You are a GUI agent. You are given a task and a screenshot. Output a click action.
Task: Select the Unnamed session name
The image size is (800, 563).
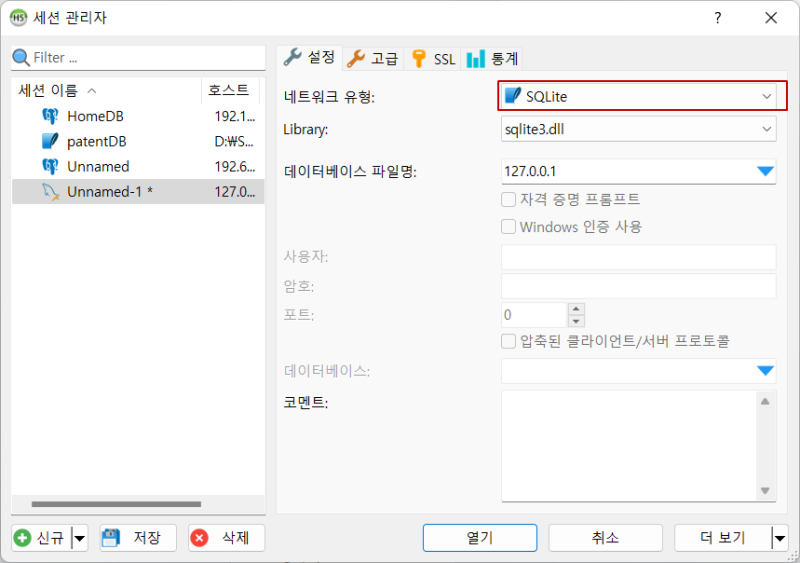tap(98, 166)
